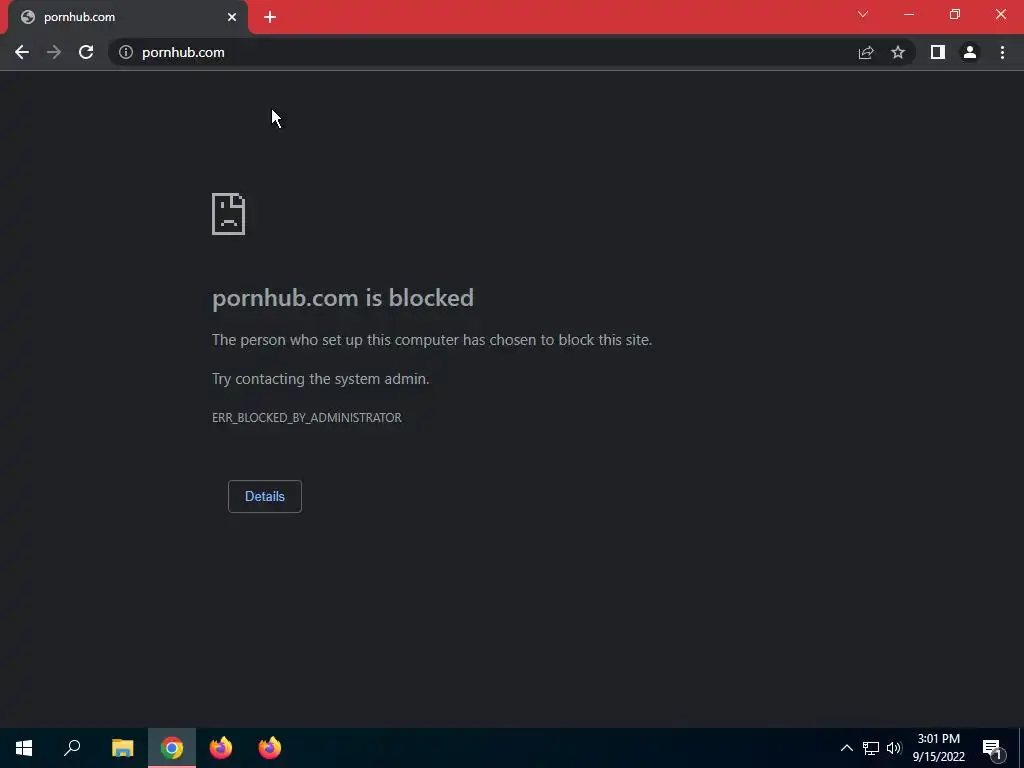Open the second Firefox taskbar icon

point(270,748)
